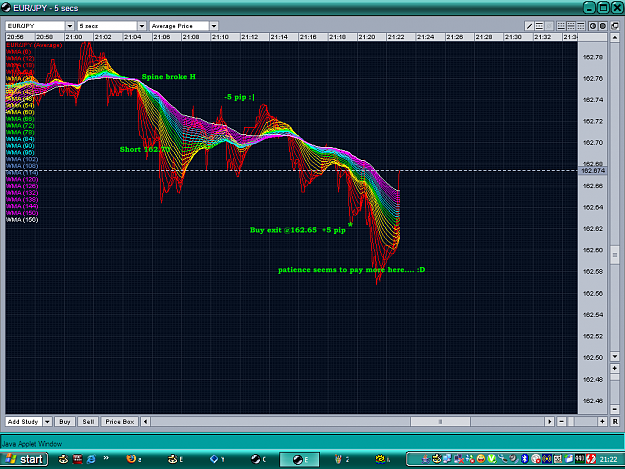Viewport: 625px width, 469px height.
Task: Select the horizontal channel lines tool
Action: (x=539, y=26)
